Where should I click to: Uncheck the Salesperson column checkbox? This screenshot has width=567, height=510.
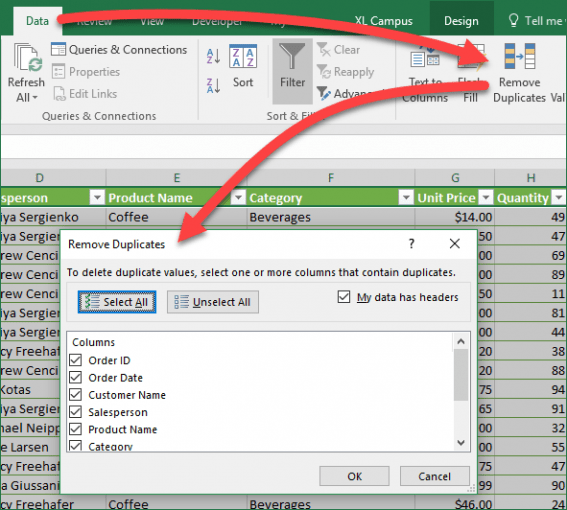76,412
